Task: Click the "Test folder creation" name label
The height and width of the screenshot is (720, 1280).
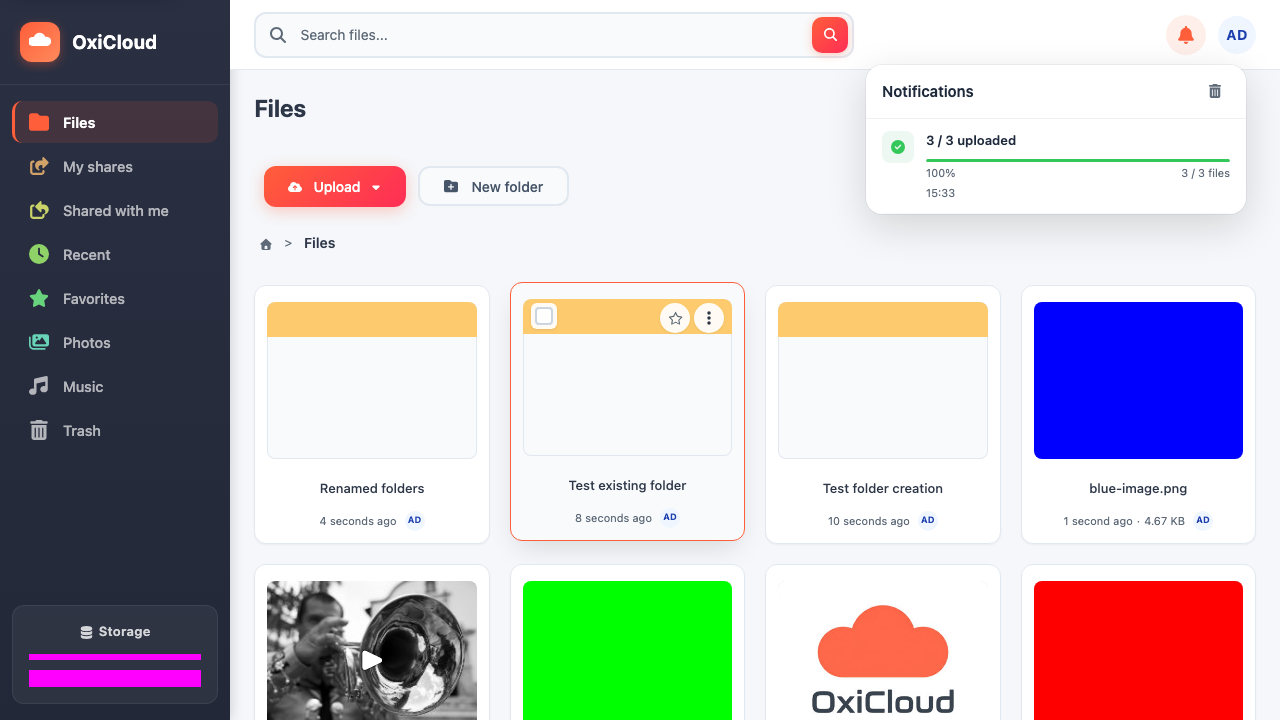Action: tap(883, 489)
